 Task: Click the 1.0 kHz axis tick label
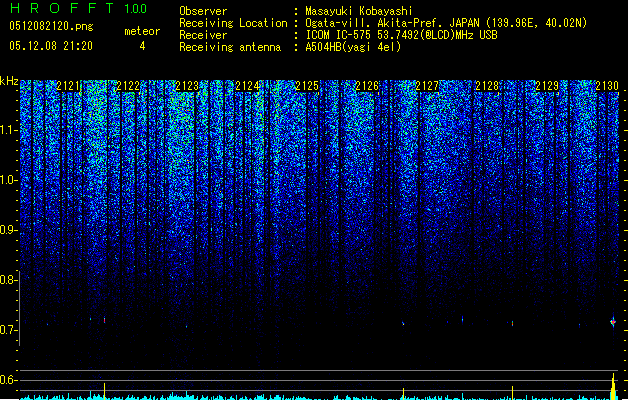pyautogui.click(x=9, y=180)
